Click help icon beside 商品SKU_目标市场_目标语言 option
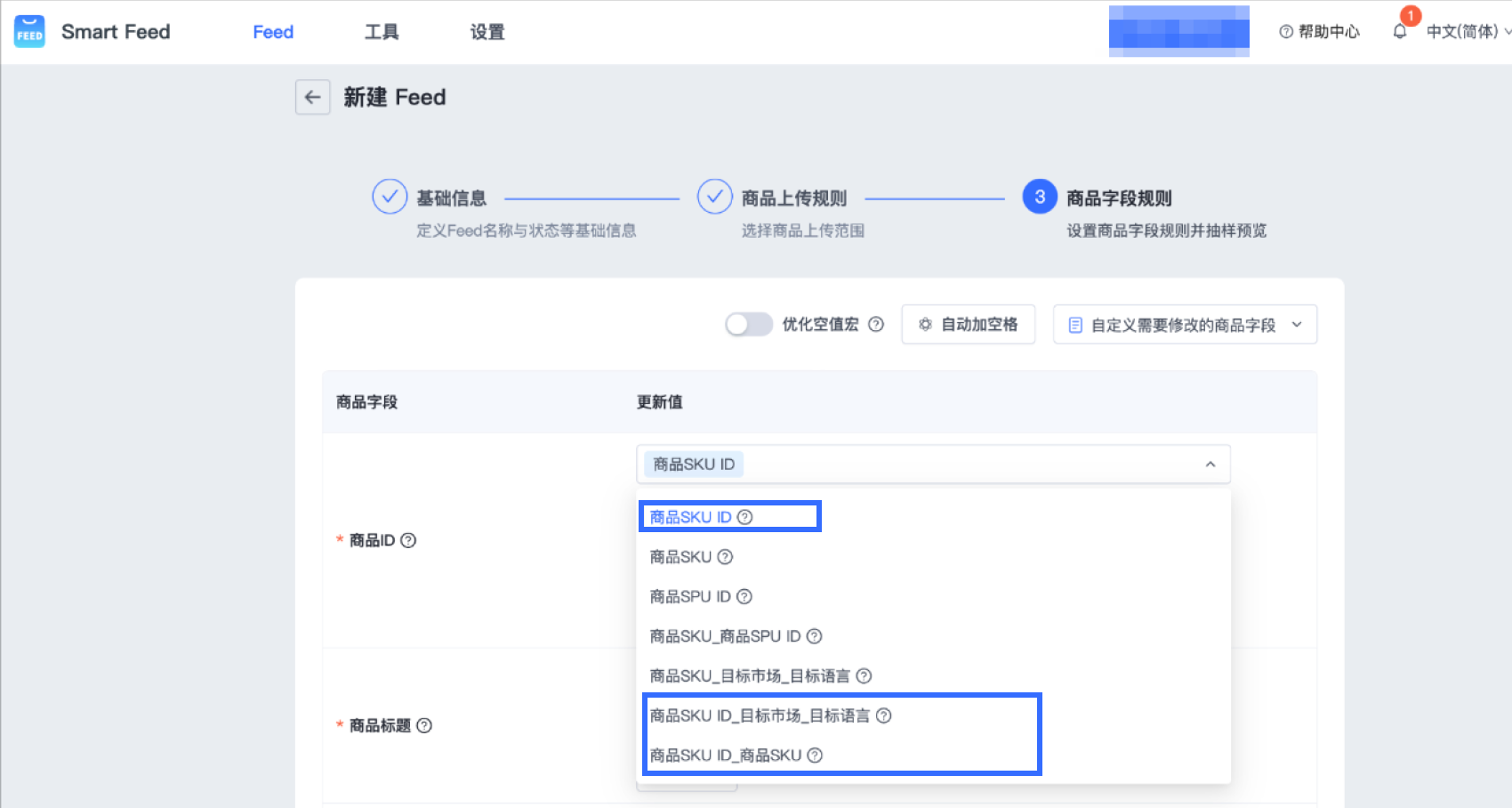The width and height of the screenshot is (1512, 808). [864, 676]
